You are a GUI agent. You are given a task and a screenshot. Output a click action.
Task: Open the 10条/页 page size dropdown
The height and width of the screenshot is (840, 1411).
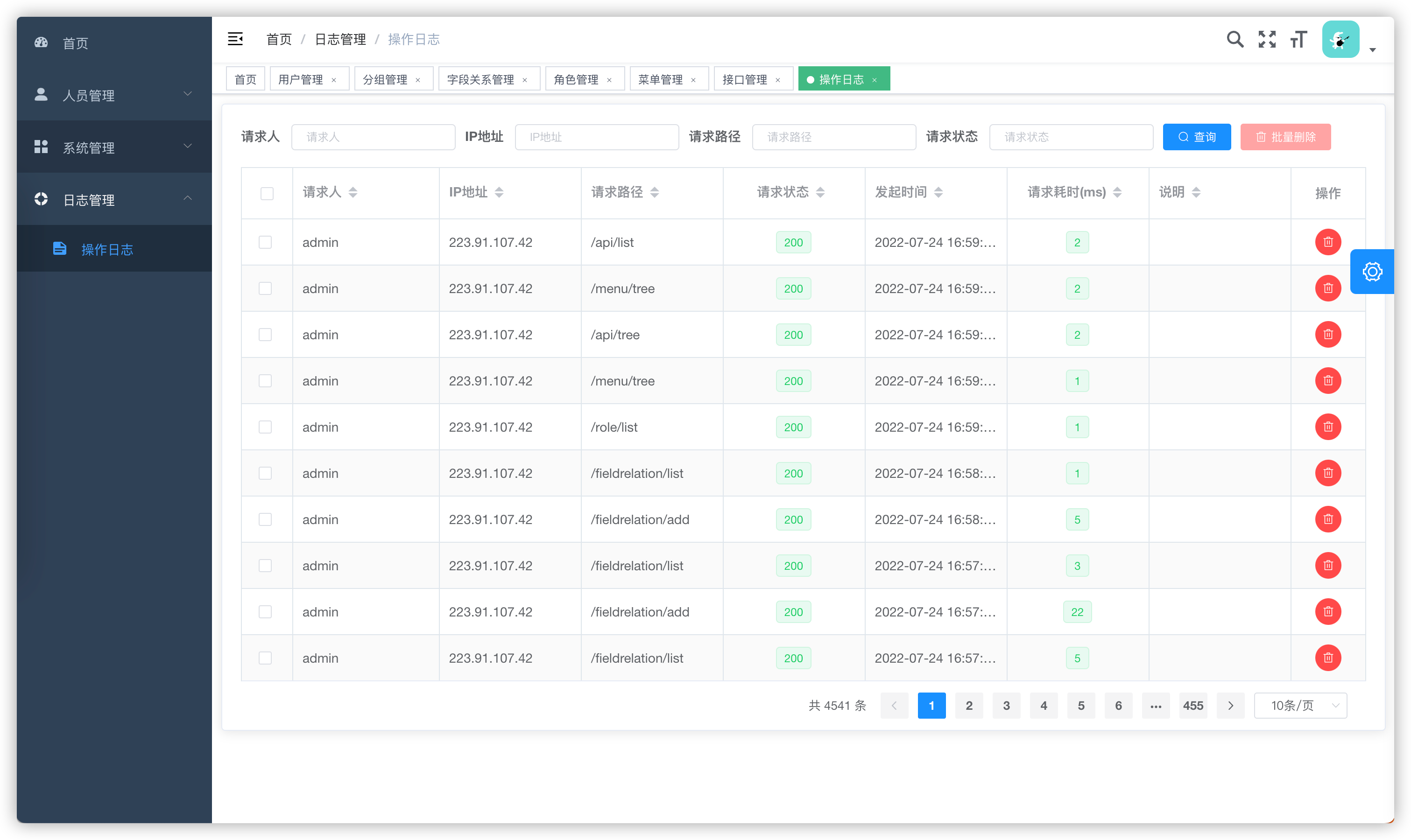[1300, 705]
